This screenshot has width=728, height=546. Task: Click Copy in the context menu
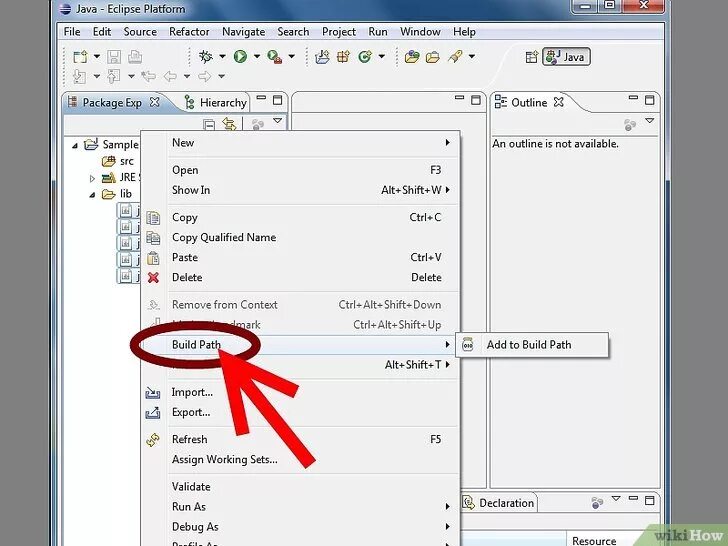tap(301, 217)
